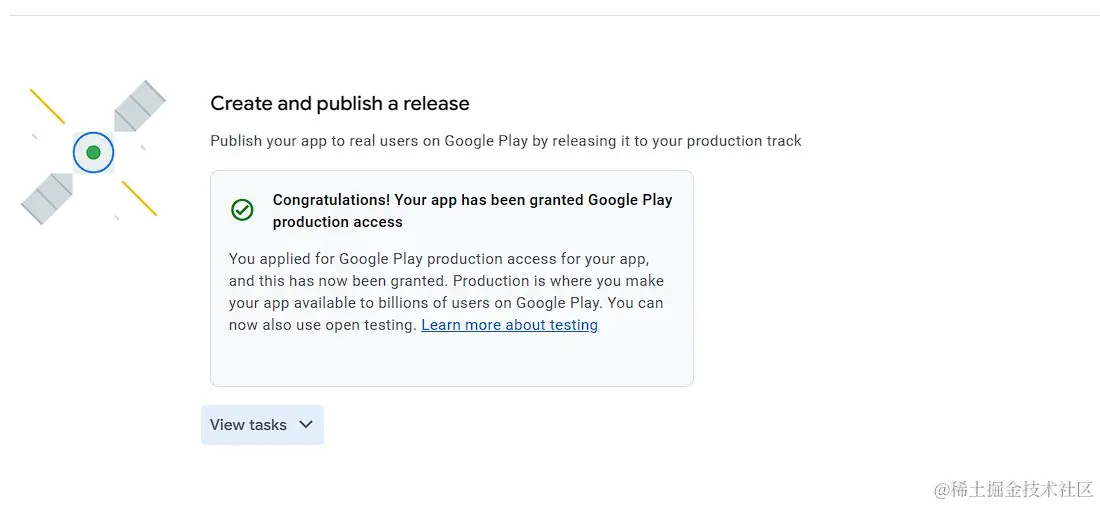The height and width of the screenshot is (506, 1100).
Task: Click the yellow streak below the satellite
Action: coord(139,198)
